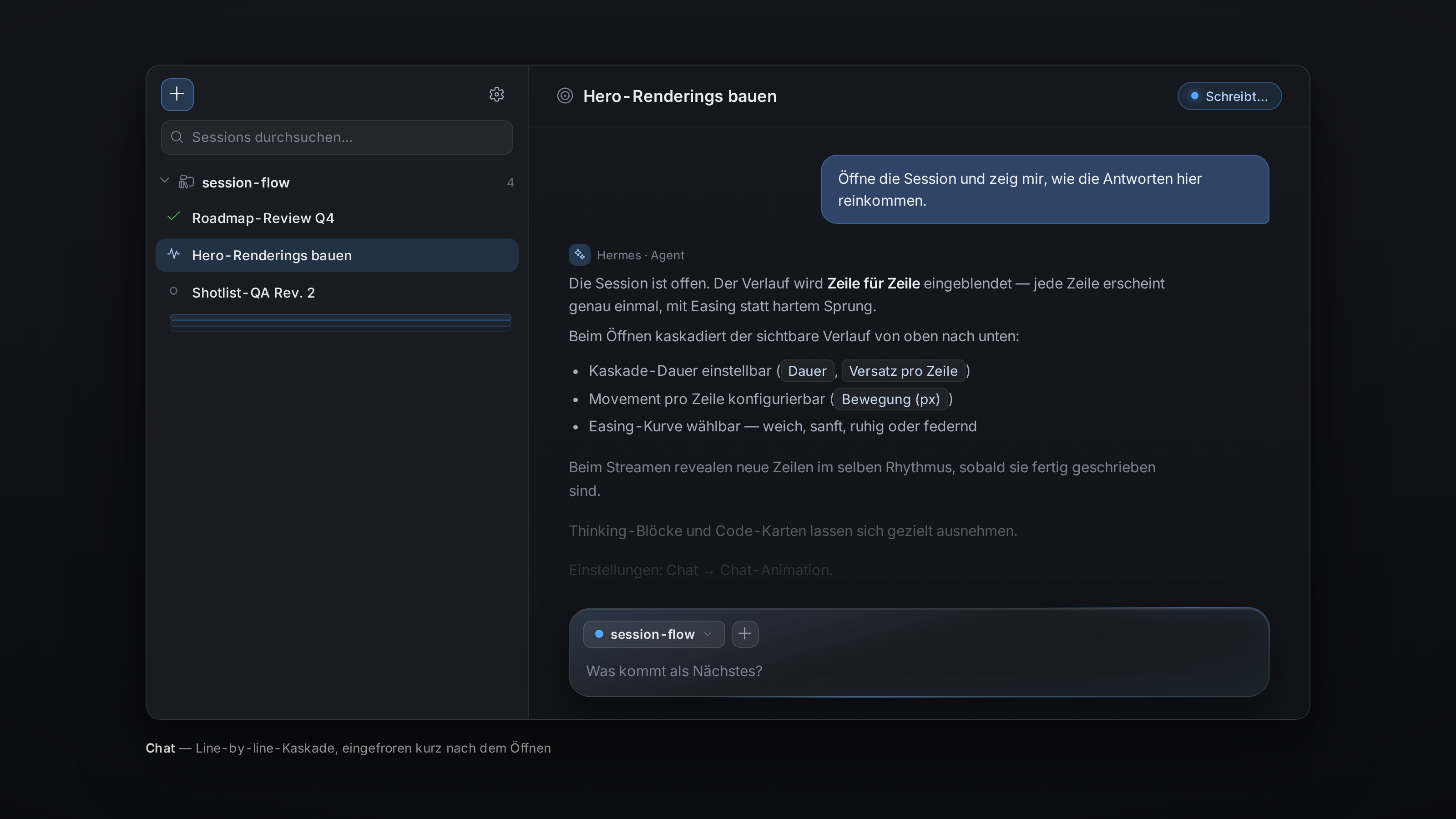Viewport: 1456px width, 819px height.
Task: Select the session-flow folder label
Action: pos(245,182)
